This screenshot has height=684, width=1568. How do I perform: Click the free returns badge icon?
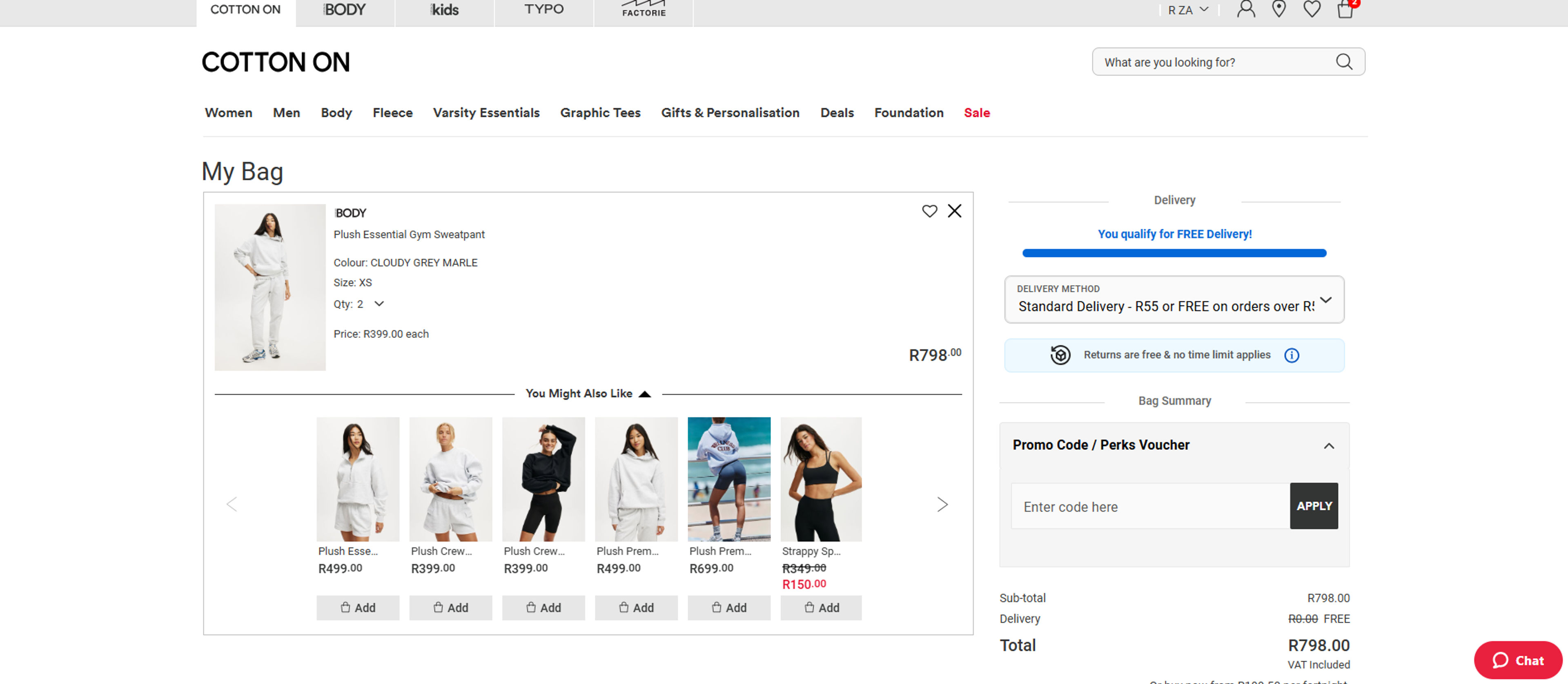click(1060, 355)
